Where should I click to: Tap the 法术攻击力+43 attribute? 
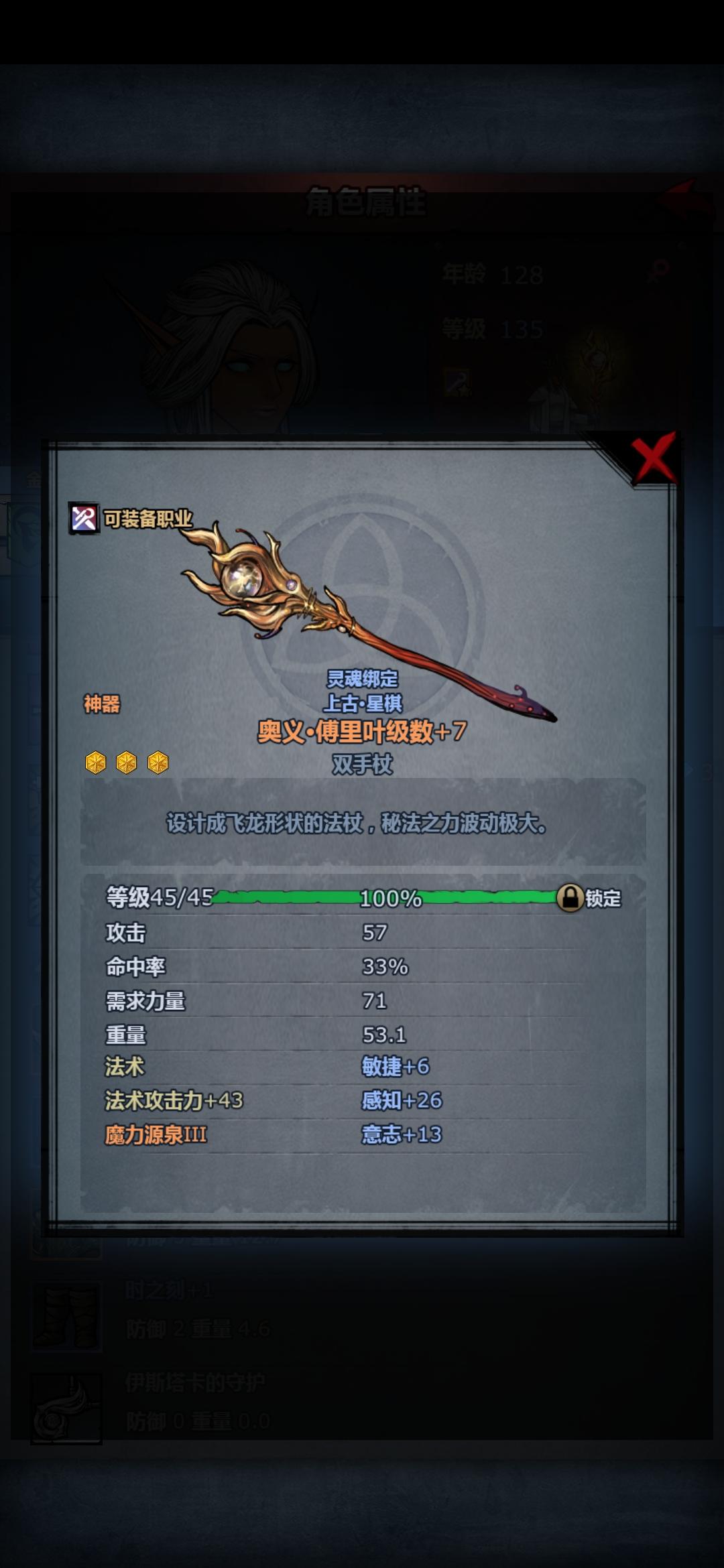(174, 1100)
